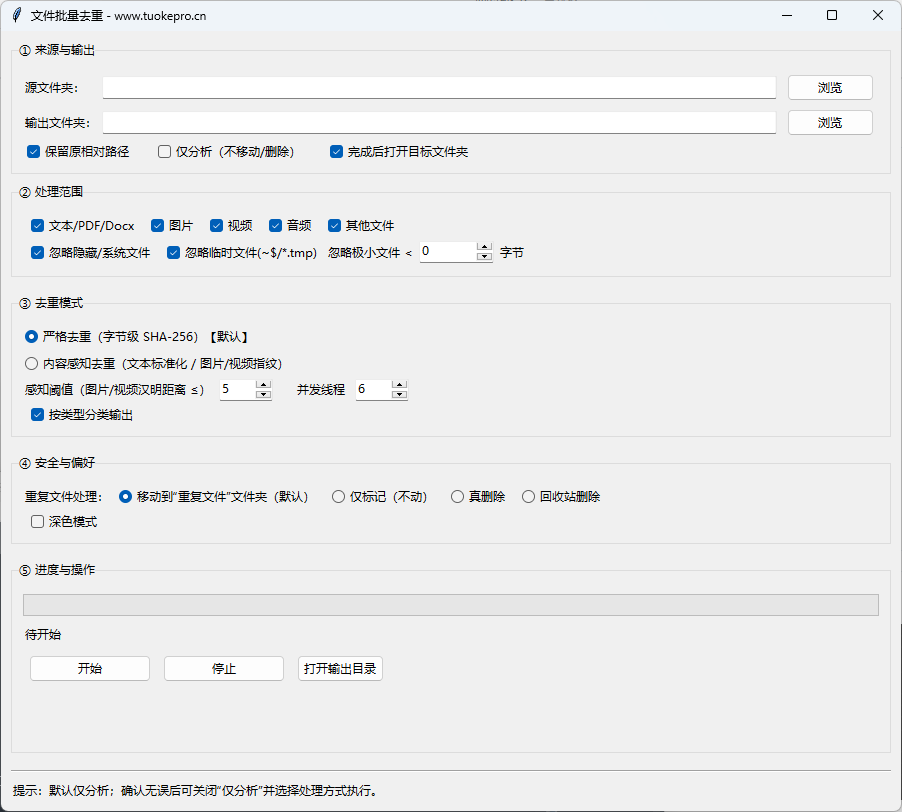Choose 回收站删除 for duplicate handling
The height and width of the screenshot is (812, 902).
tap(527, 496)
